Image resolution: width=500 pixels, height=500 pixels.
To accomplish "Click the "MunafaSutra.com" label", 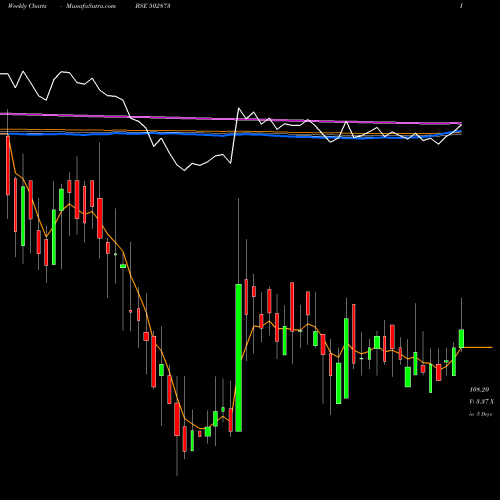I will (x=91, y=6).
